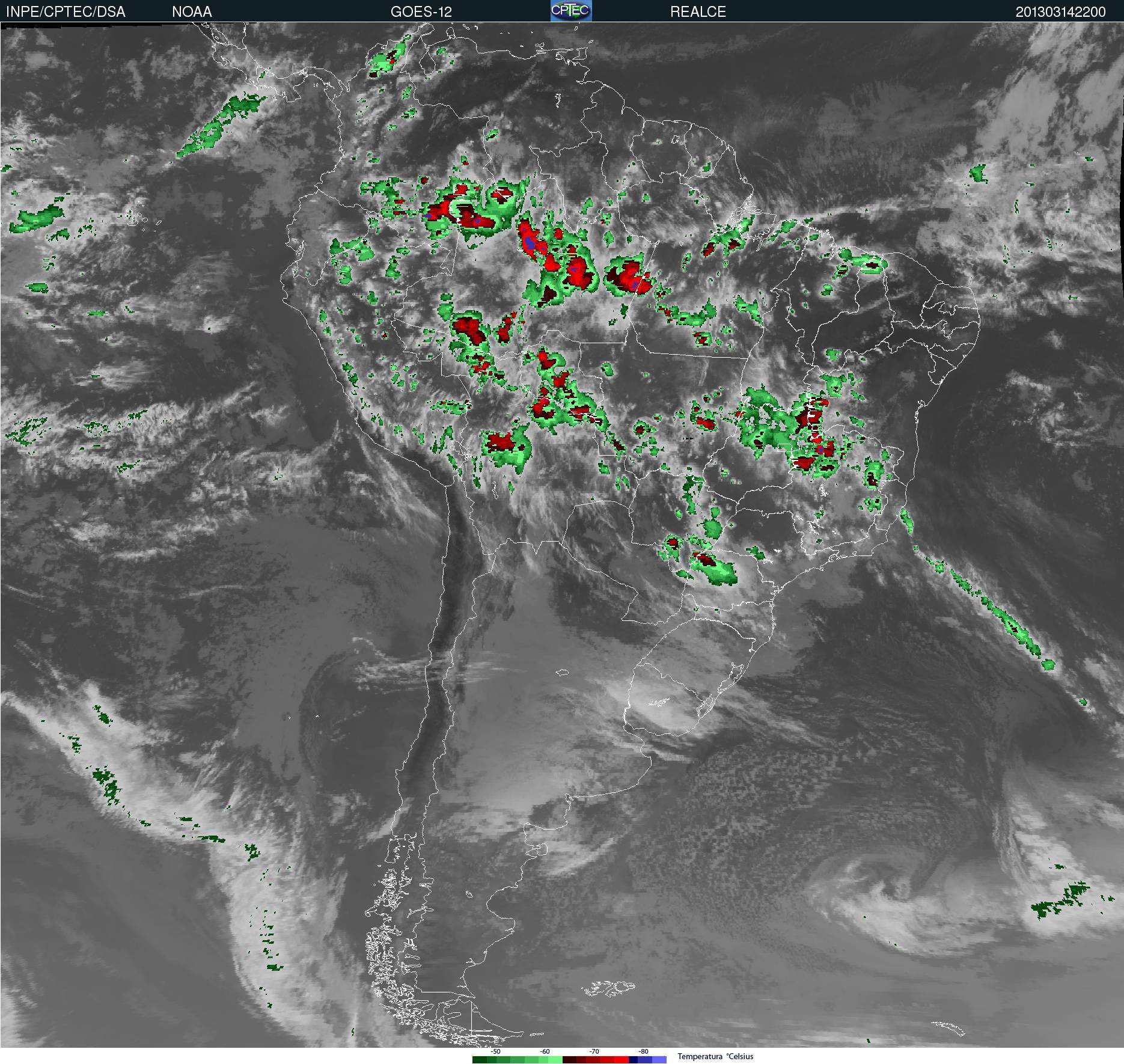
Task: Click the bright red legend segment beside the dark blue
Action: point(622,1059)
